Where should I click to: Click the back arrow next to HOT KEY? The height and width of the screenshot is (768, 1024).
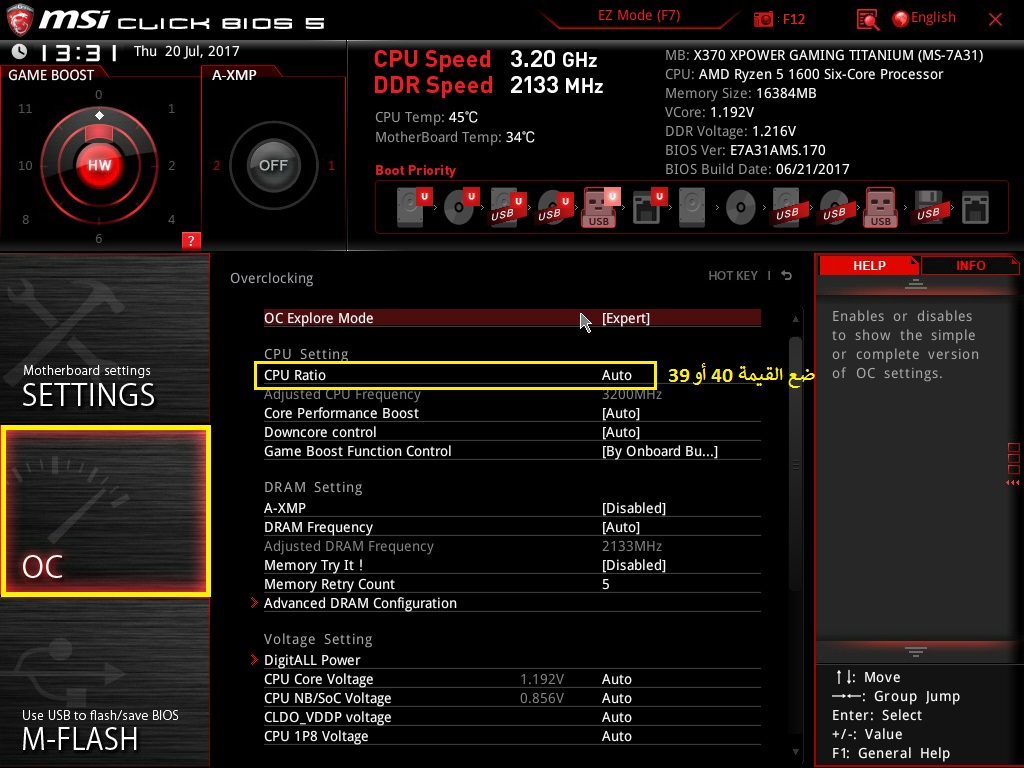786,276
